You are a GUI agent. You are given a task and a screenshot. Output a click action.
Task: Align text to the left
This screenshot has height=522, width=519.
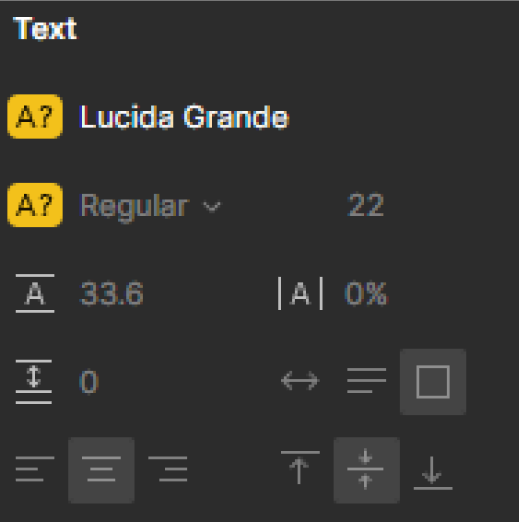35,469
